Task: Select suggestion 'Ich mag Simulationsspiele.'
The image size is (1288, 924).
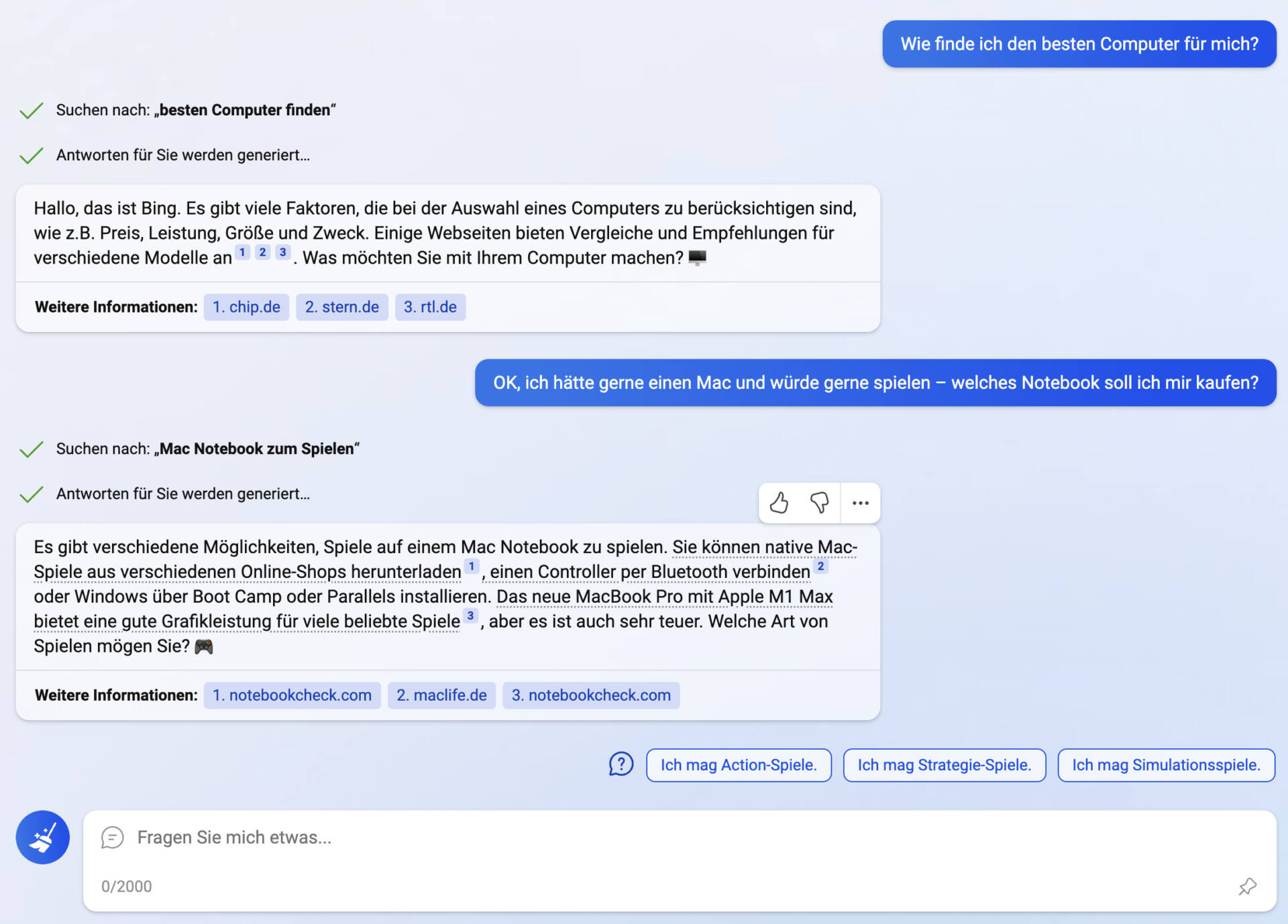Action: point(1166,765)
